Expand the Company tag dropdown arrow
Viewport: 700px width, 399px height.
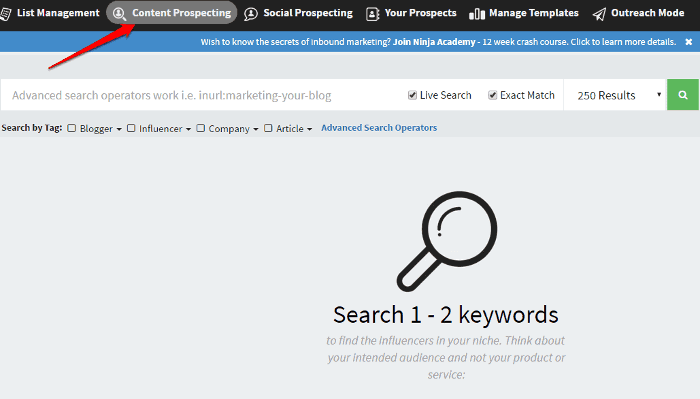pyautogui.click(x=256, y=129)
